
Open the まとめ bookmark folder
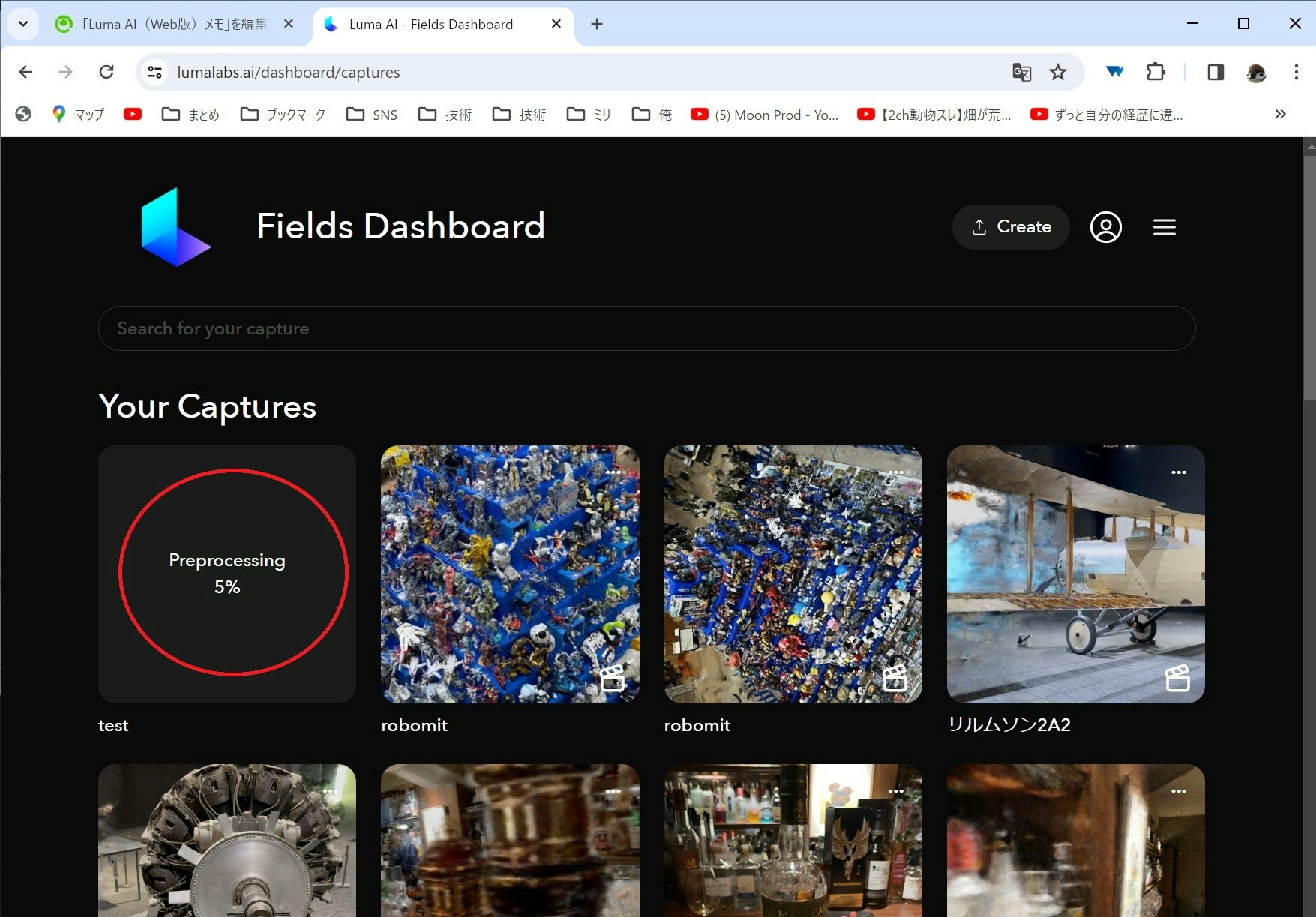190,114
